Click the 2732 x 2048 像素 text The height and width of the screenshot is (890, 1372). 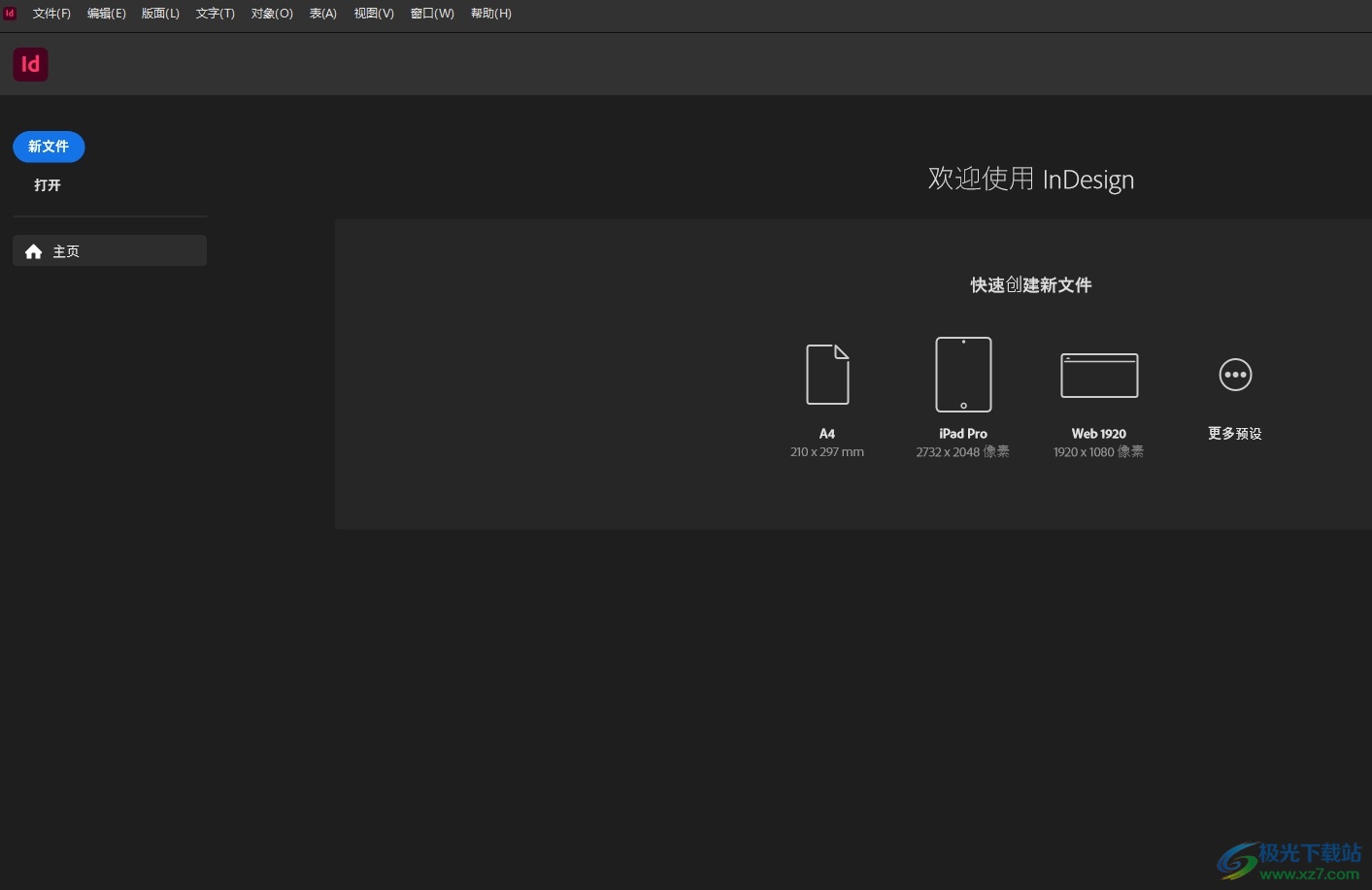(963, 452)
